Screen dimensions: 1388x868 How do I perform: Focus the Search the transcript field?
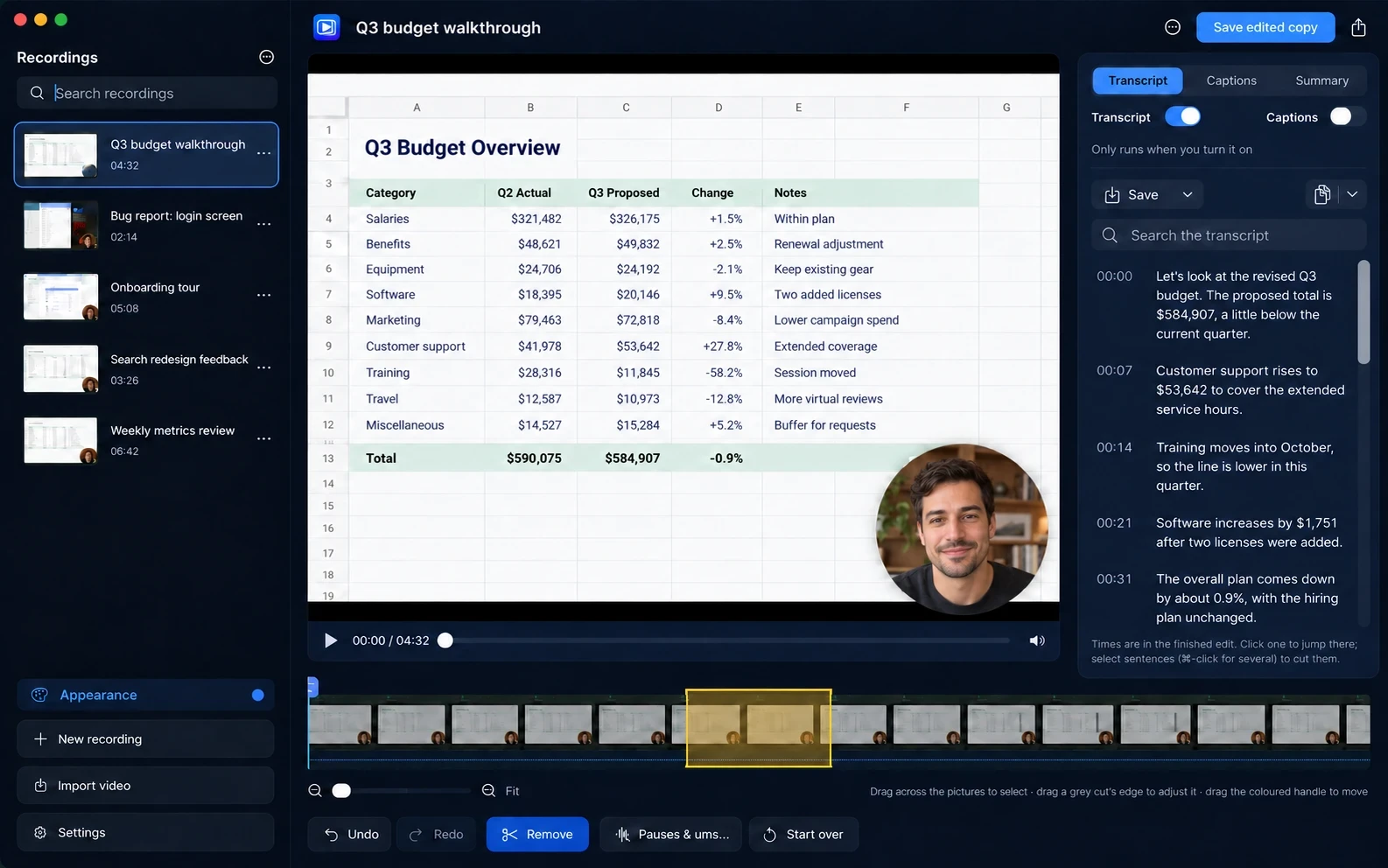[x=1229, y=235]
